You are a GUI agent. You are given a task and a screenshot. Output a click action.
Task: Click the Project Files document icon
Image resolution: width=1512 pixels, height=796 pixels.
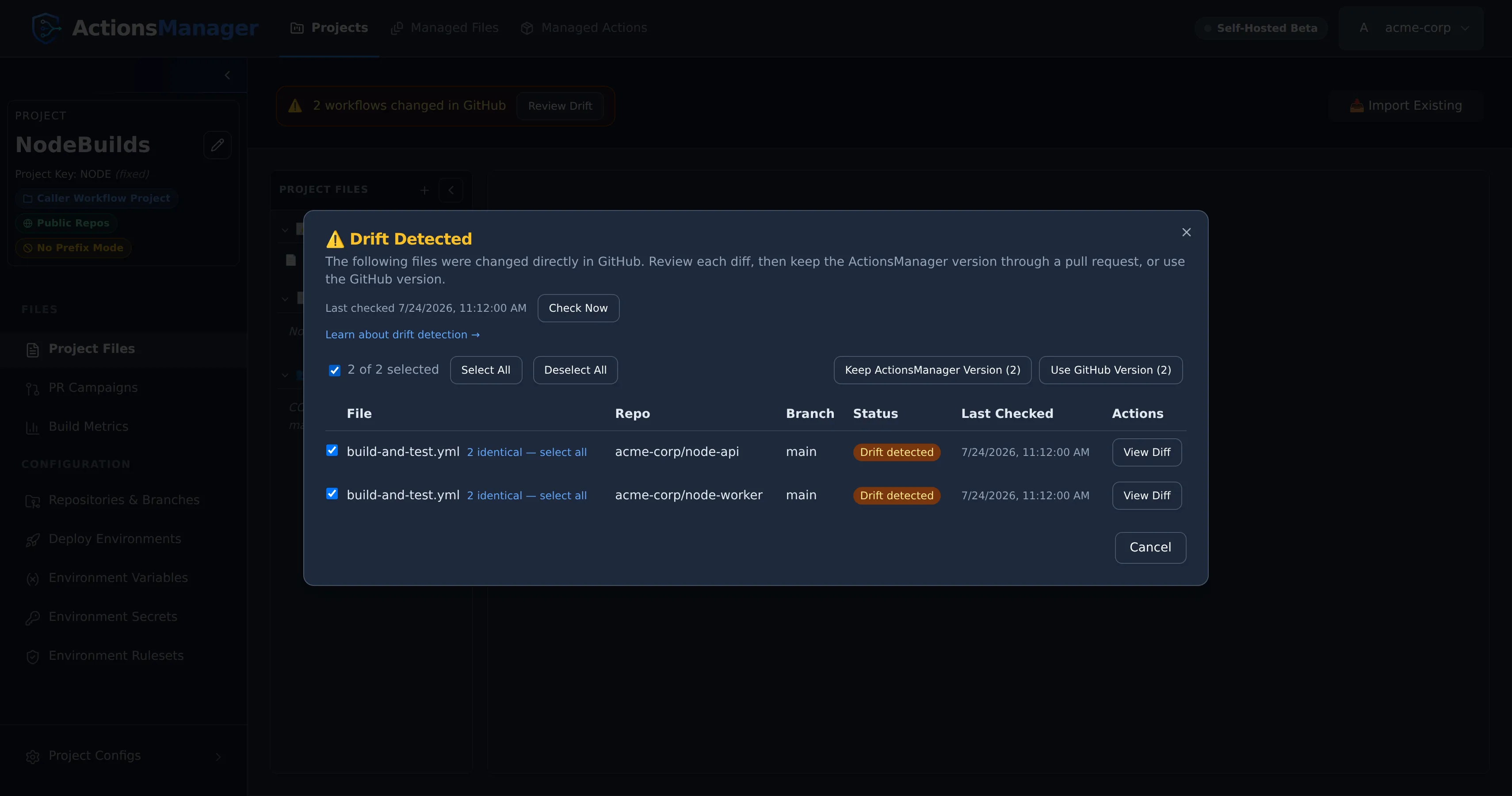[33, 350]
